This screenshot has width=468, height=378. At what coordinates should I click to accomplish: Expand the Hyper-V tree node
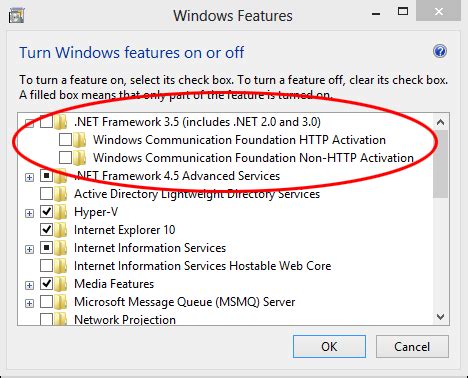29,213
